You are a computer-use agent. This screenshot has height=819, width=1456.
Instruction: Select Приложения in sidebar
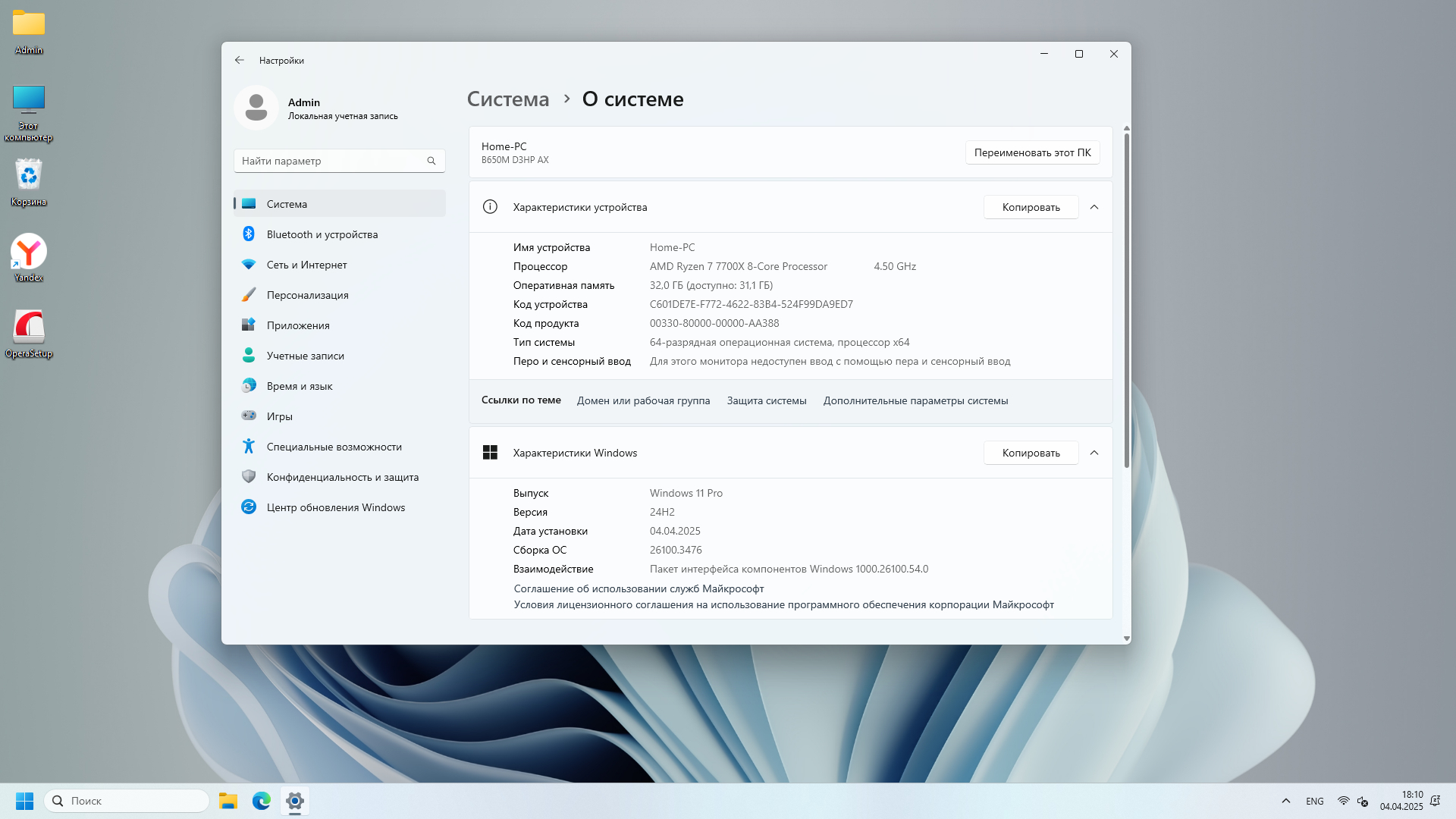click(x=298, y=325)
